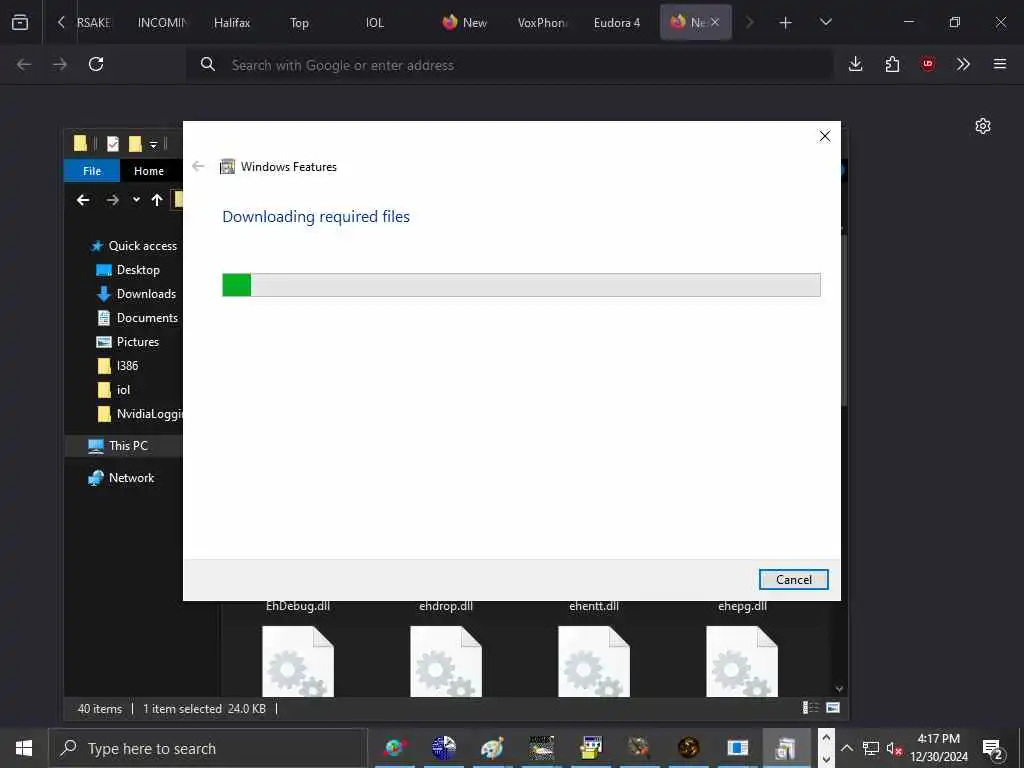Image resolution: width=1024 pixels, height=768 pixels.
Task: Switch to the INCOMING browser tab
Action: [162, 22]
